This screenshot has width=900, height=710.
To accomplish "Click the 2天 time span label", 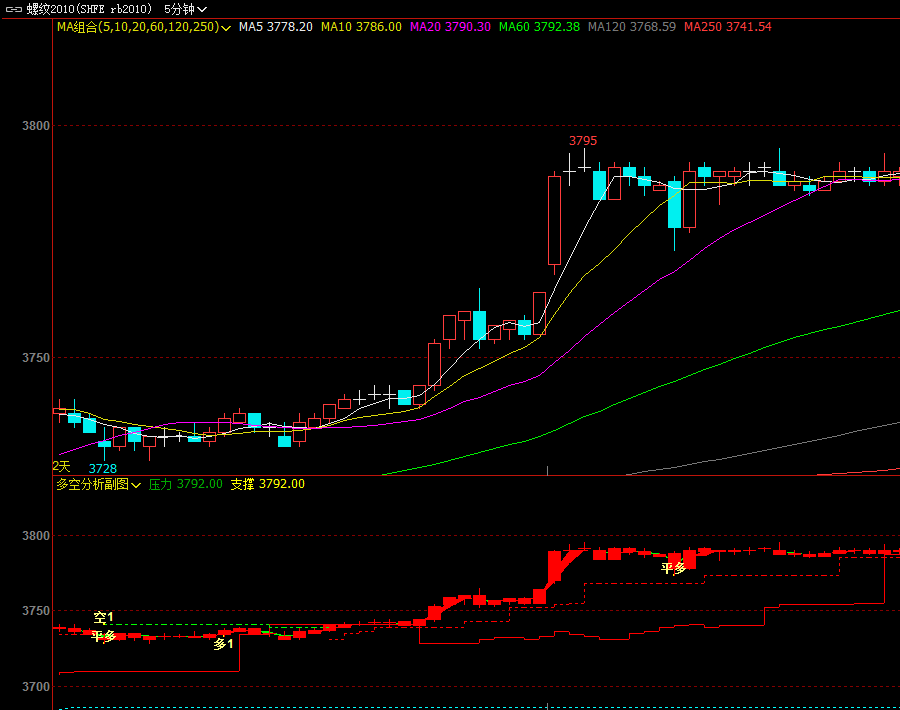I will point(61,466).
